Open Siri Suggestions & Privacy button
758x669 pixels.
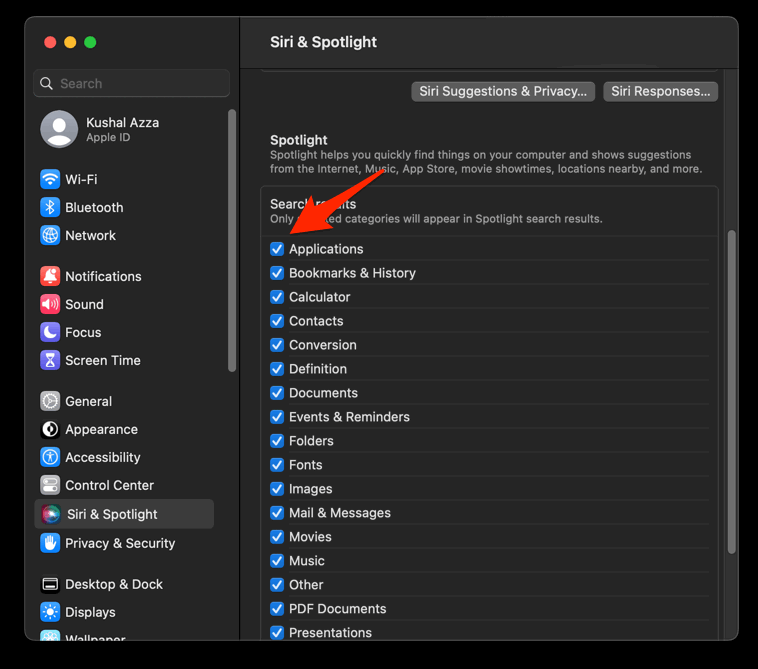pos(503,91)
